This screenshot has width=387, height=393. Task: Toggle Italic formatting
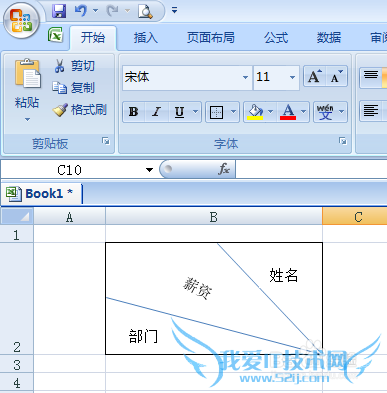pos(156,112)
